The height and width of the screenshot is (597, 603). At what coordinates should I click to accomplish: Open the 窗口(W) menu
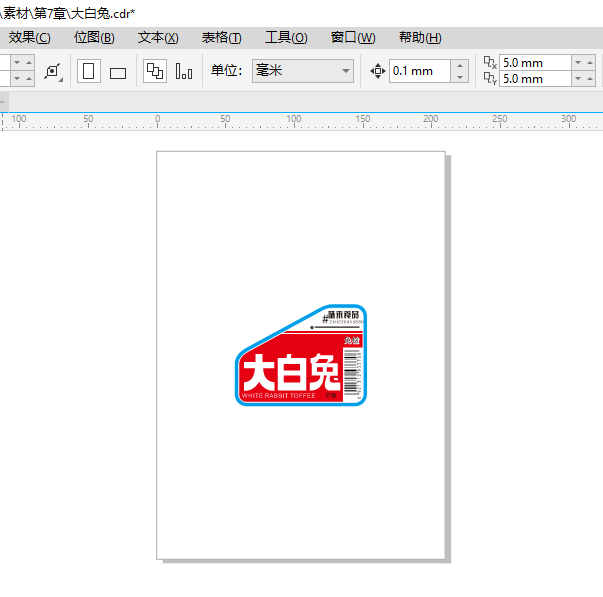point(353,38)
